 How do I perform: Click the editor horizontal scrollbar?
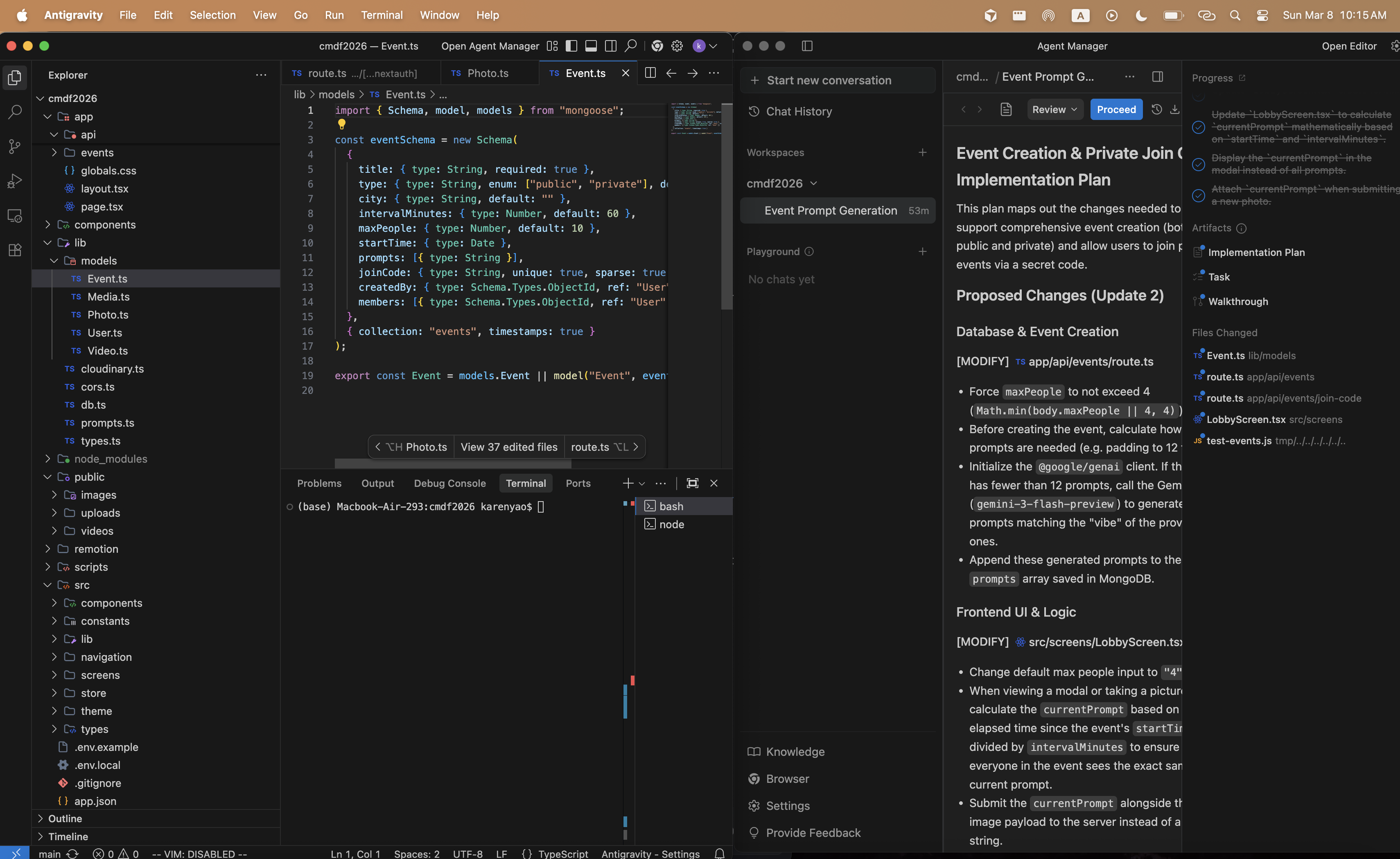pyautogui.click(x=452, y=463)
